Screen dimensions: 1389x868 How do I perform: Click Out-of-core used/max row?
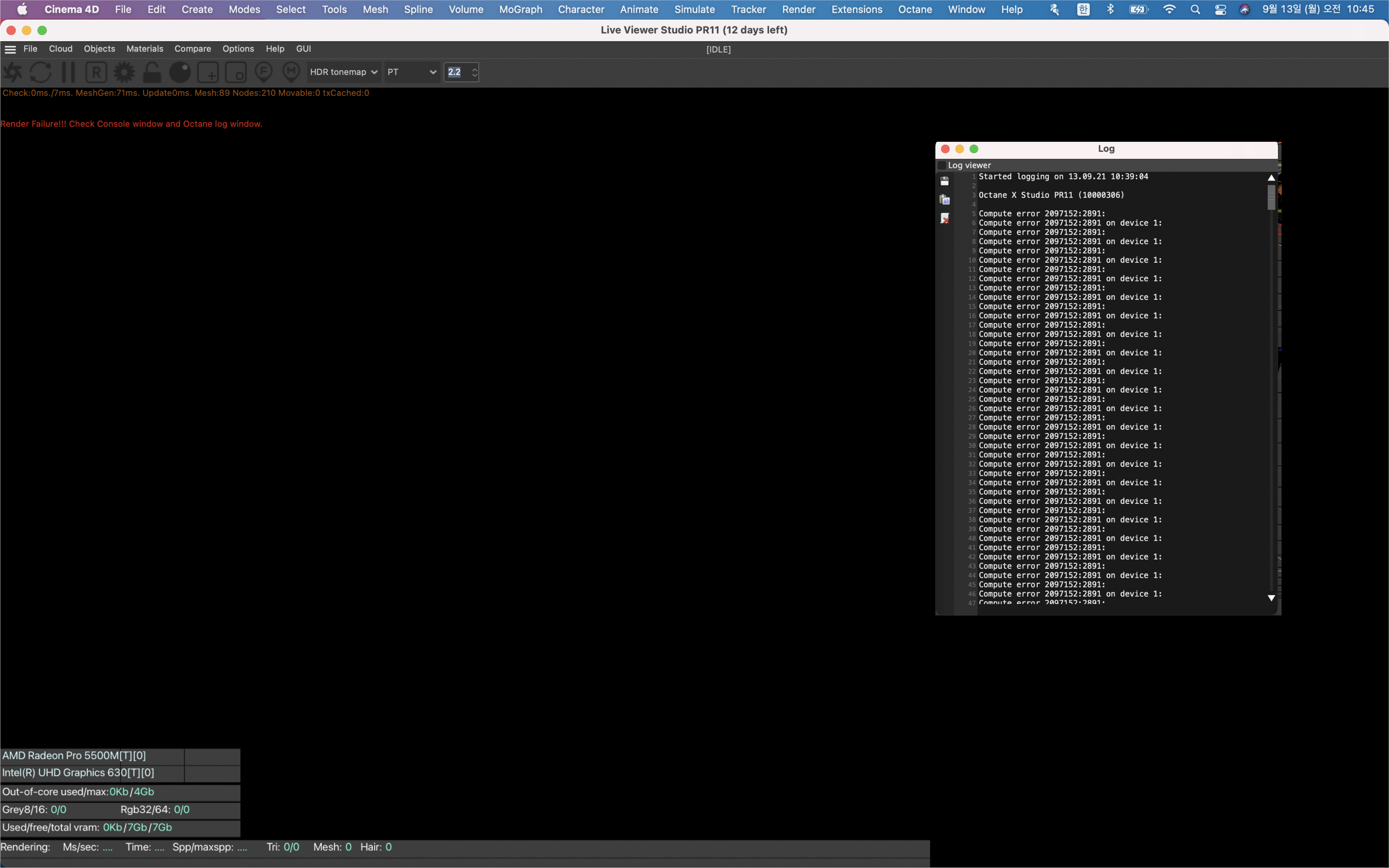120,792
